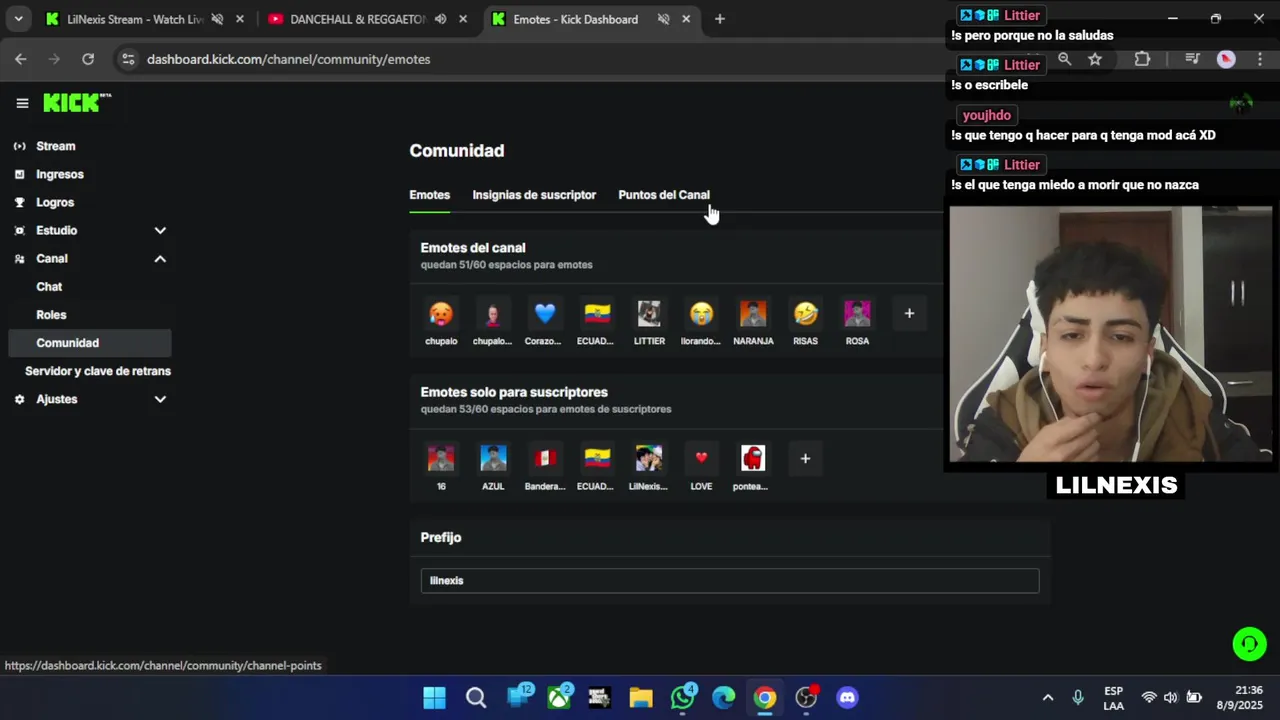The image size is (1280, 720).
Task: Open Windows taskbar Search
Action: tap(476, 698)
